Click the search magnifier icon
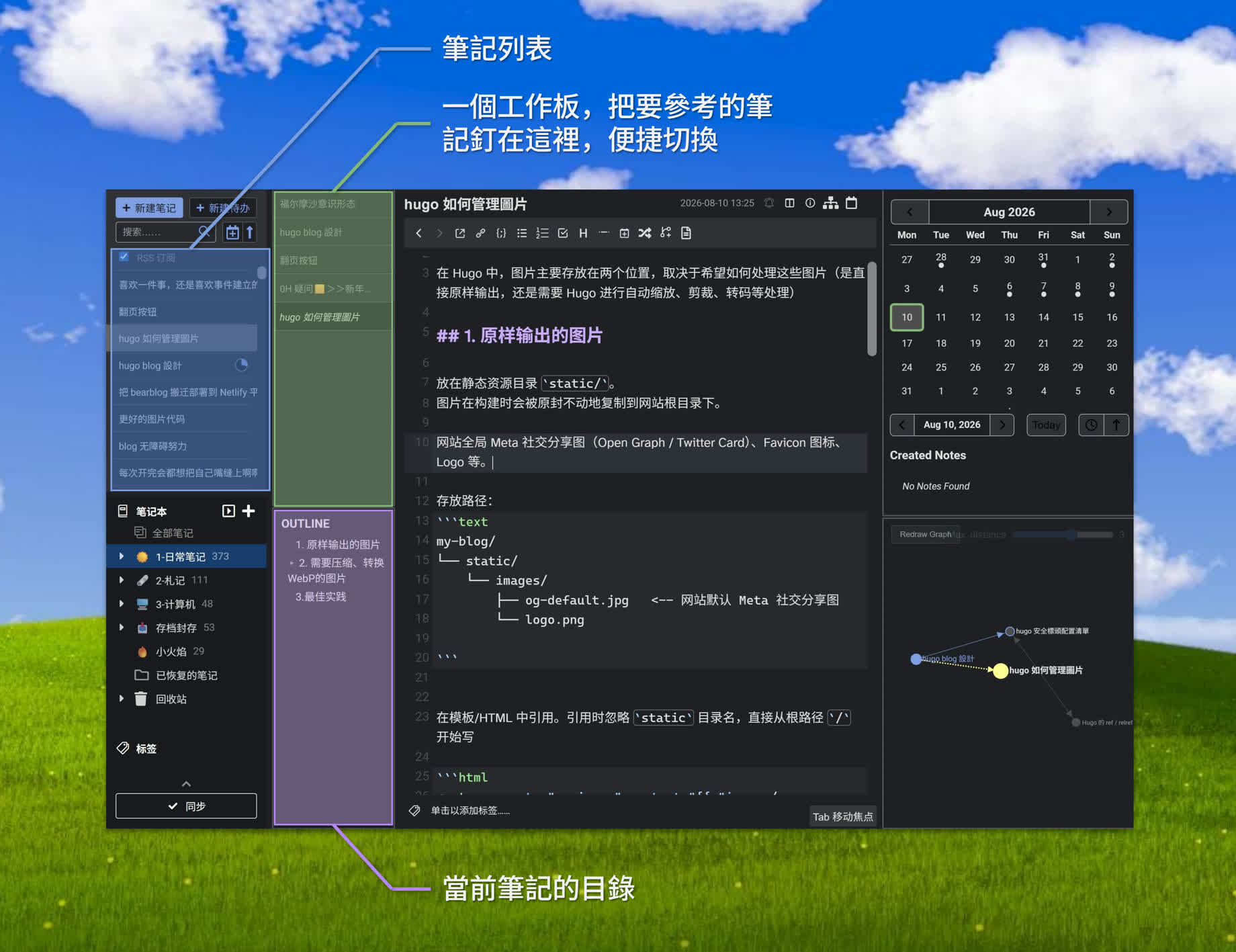Screen dimensions: 1236x952 pyautogui.click(x=205, y=232)
